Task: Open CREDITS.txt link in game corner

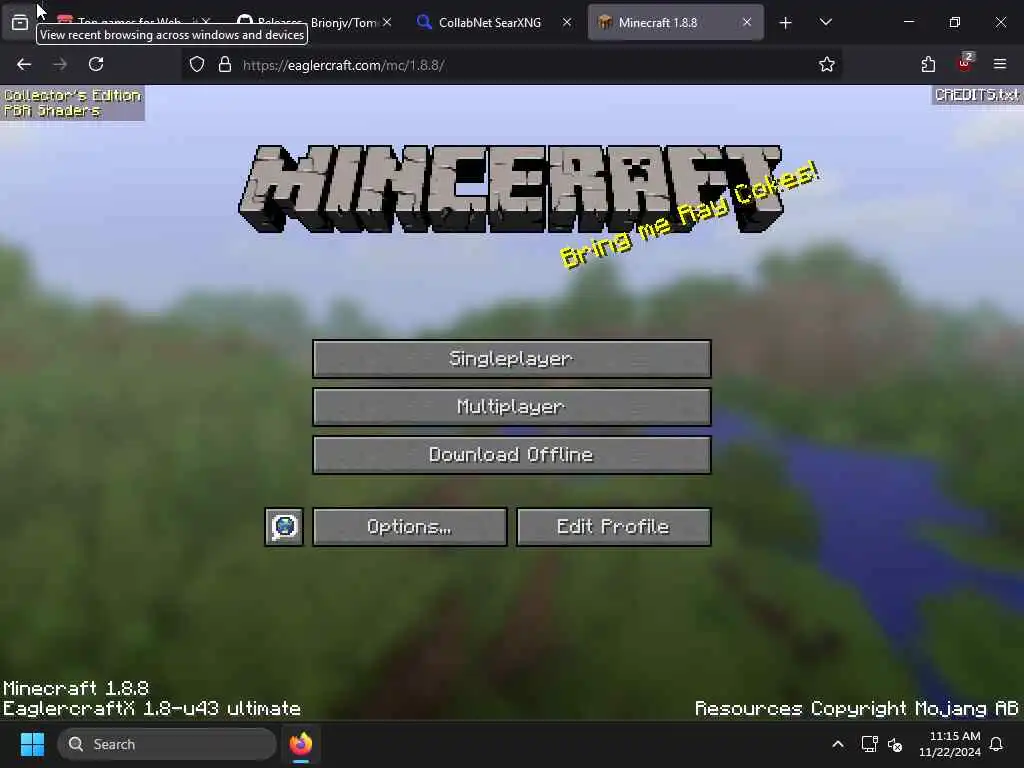Action: (976, 95)
